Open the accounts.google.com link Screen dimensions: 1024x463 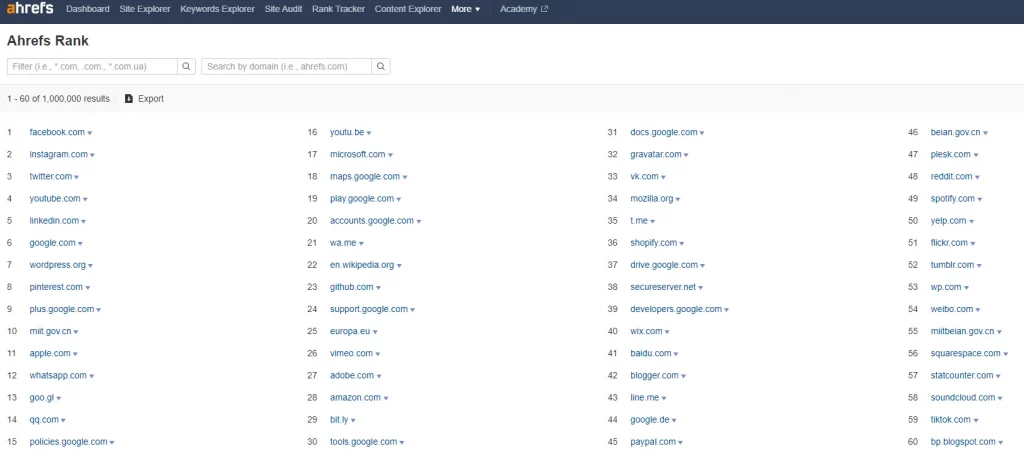(372, 221)
